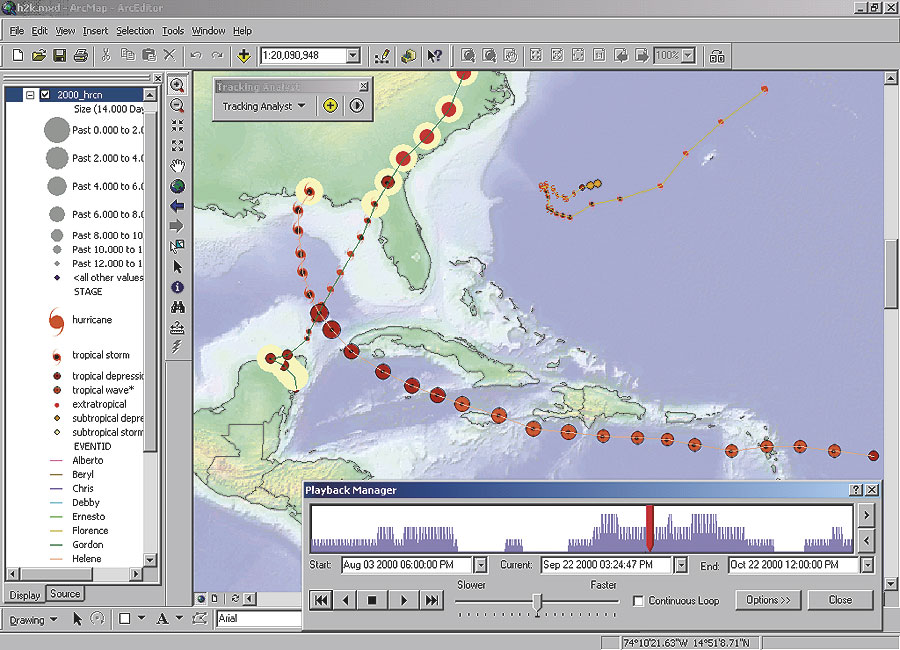Open Playback Manager clock icon
900x650 pixels.
click(x=356, y=106)
